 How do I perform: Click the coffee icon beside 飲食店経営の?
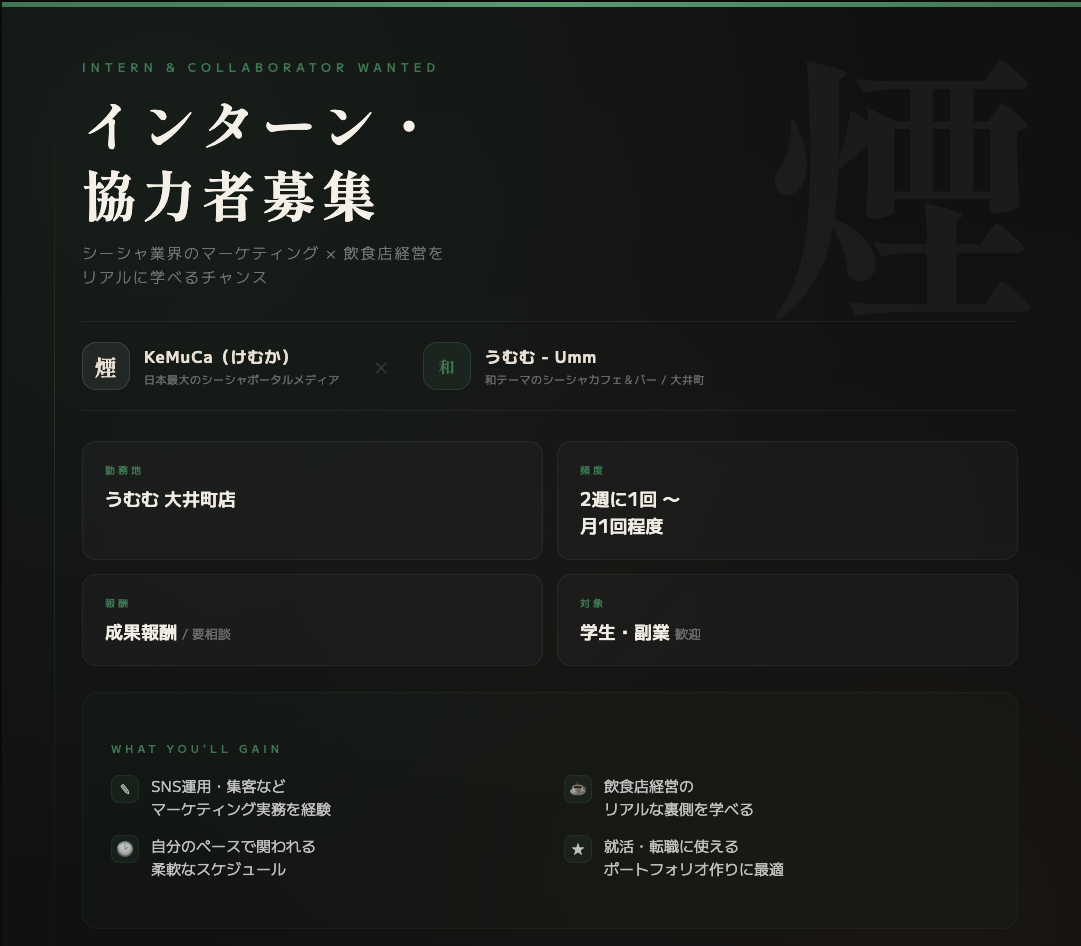[x=577, y=789]
